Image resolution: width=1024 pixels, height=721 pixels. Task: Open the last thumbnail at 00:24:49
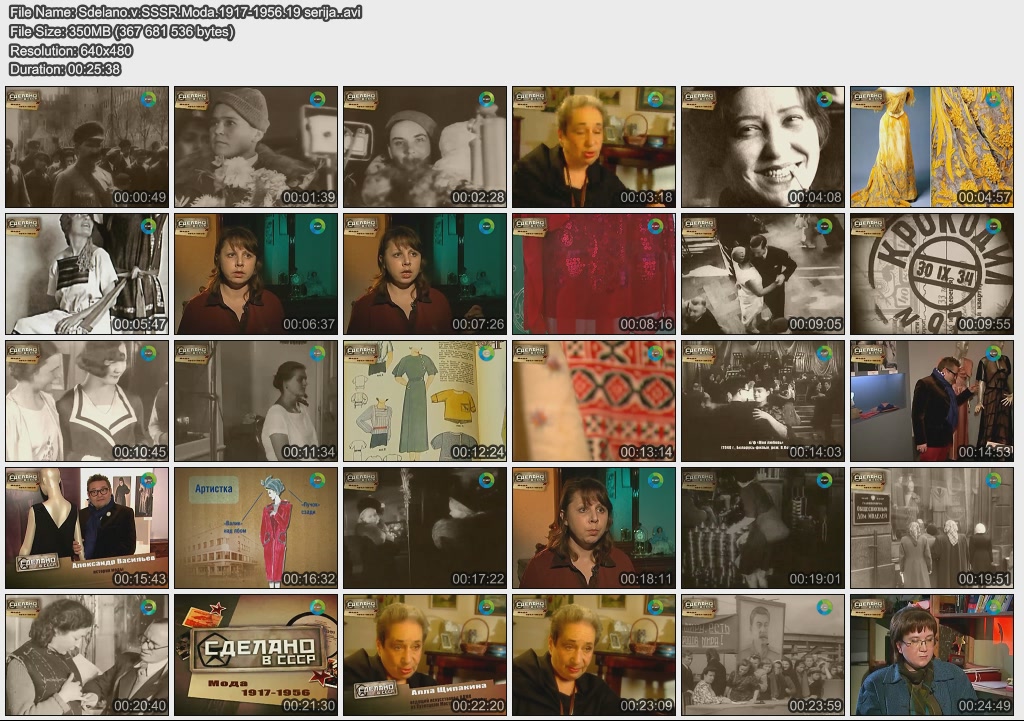[931, 655]
